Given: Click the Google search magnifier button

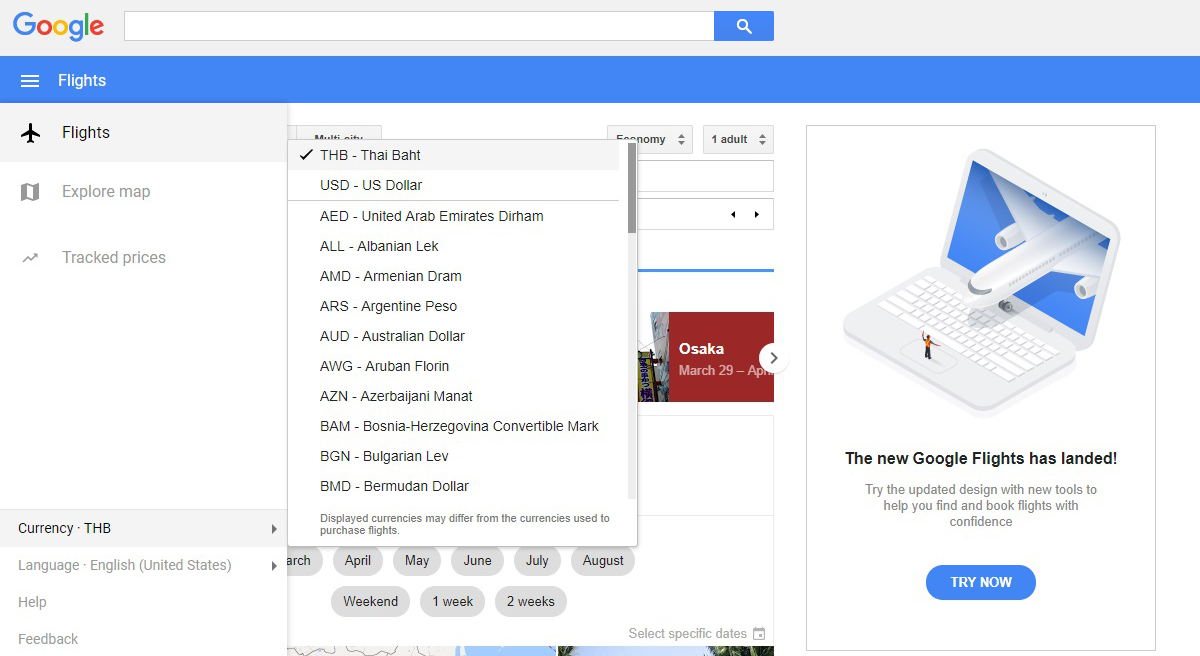Looking at the screenshot, I should pos(744,26).
